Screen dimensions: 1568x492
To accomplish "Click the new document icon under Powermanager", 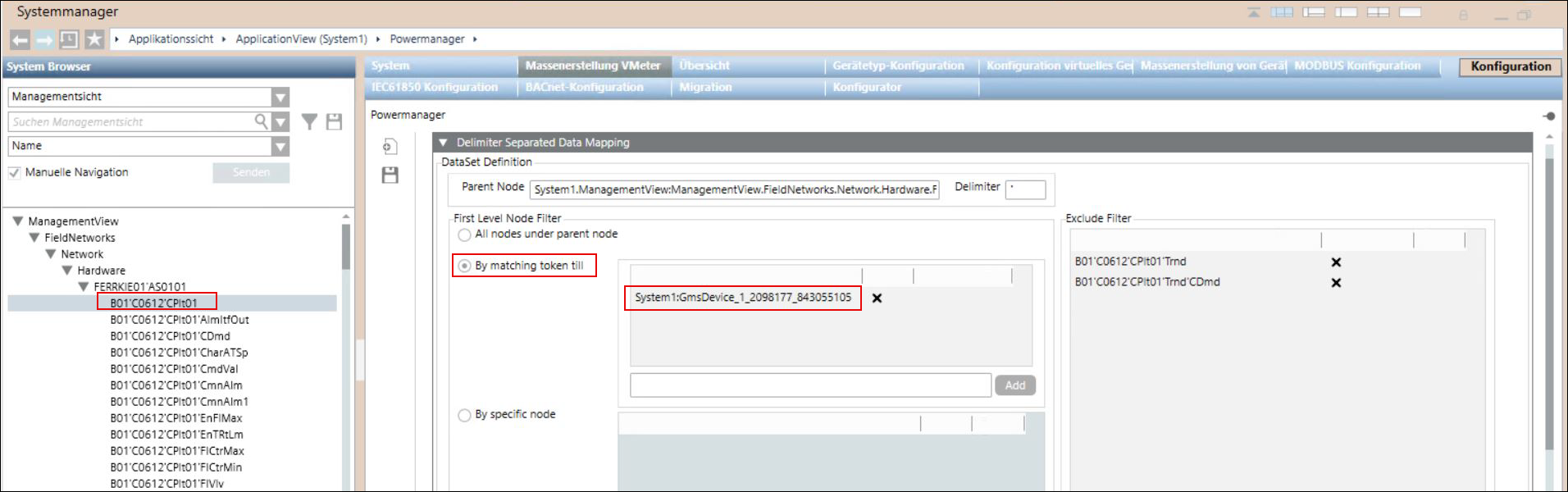I will [390, 147].
